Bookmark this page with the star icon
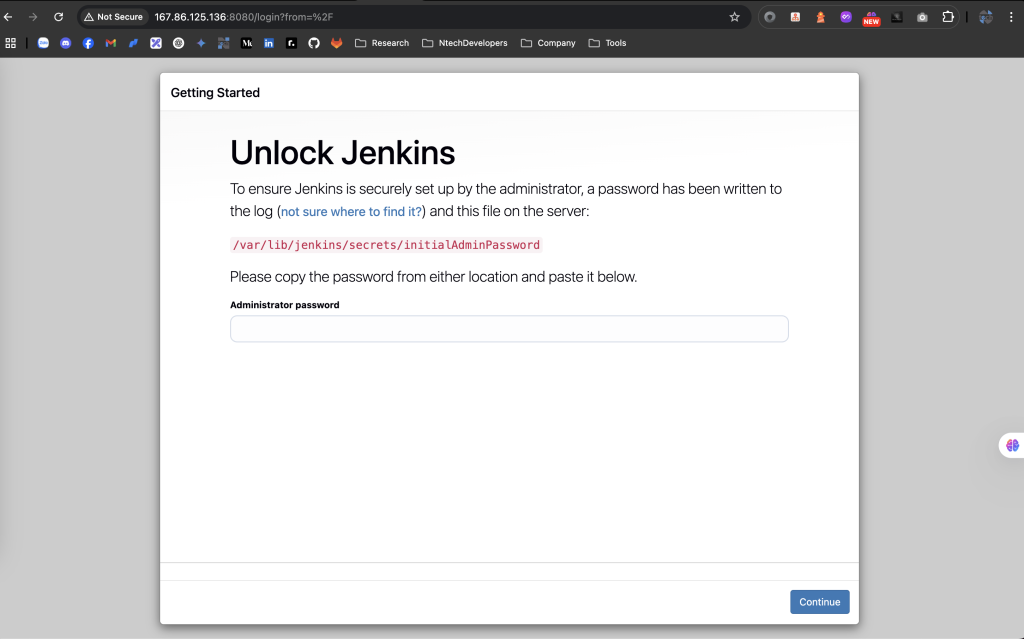 click(735, 17)
